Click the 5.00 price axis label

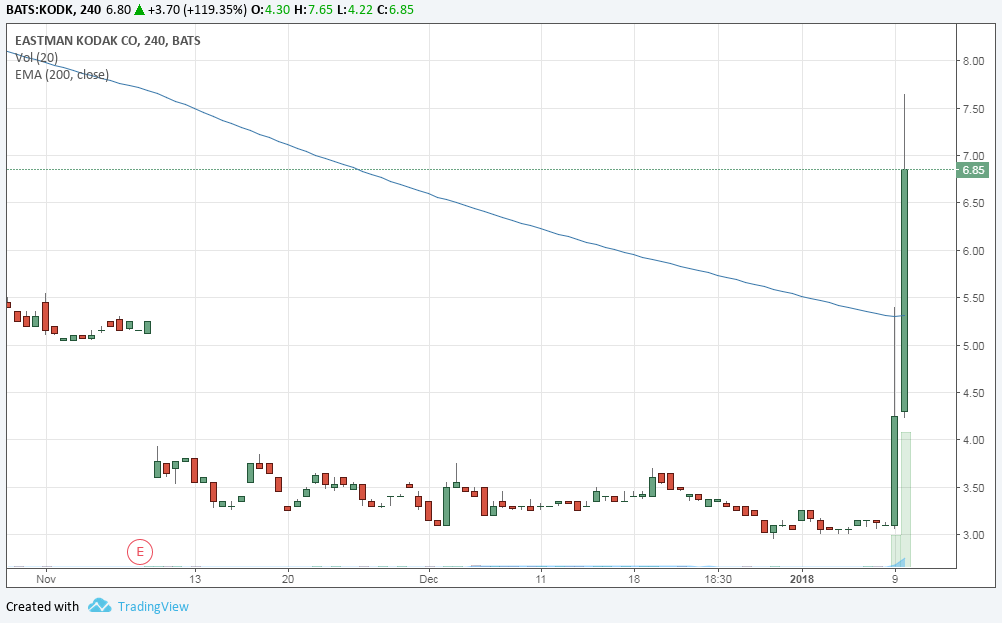point(973,346)
